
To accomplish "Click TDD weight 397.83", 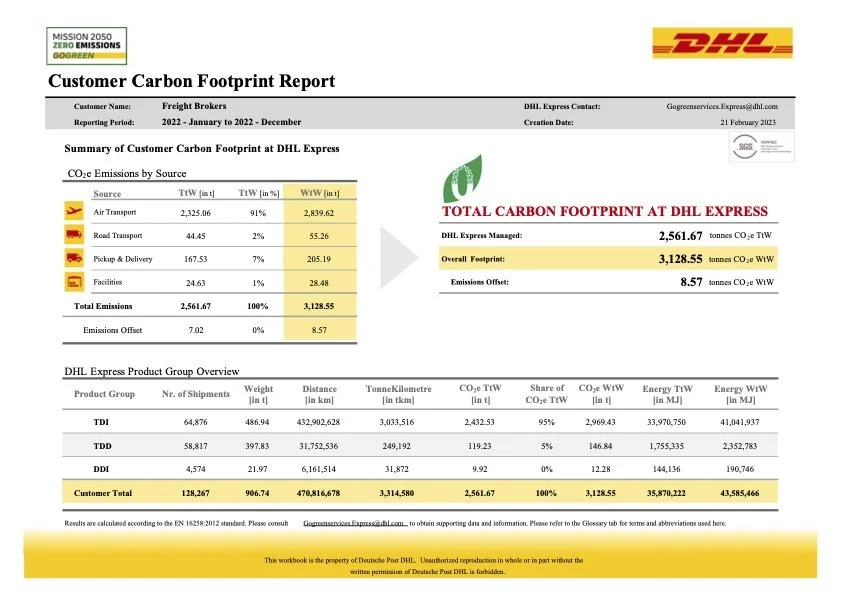I will pos(257,446).
